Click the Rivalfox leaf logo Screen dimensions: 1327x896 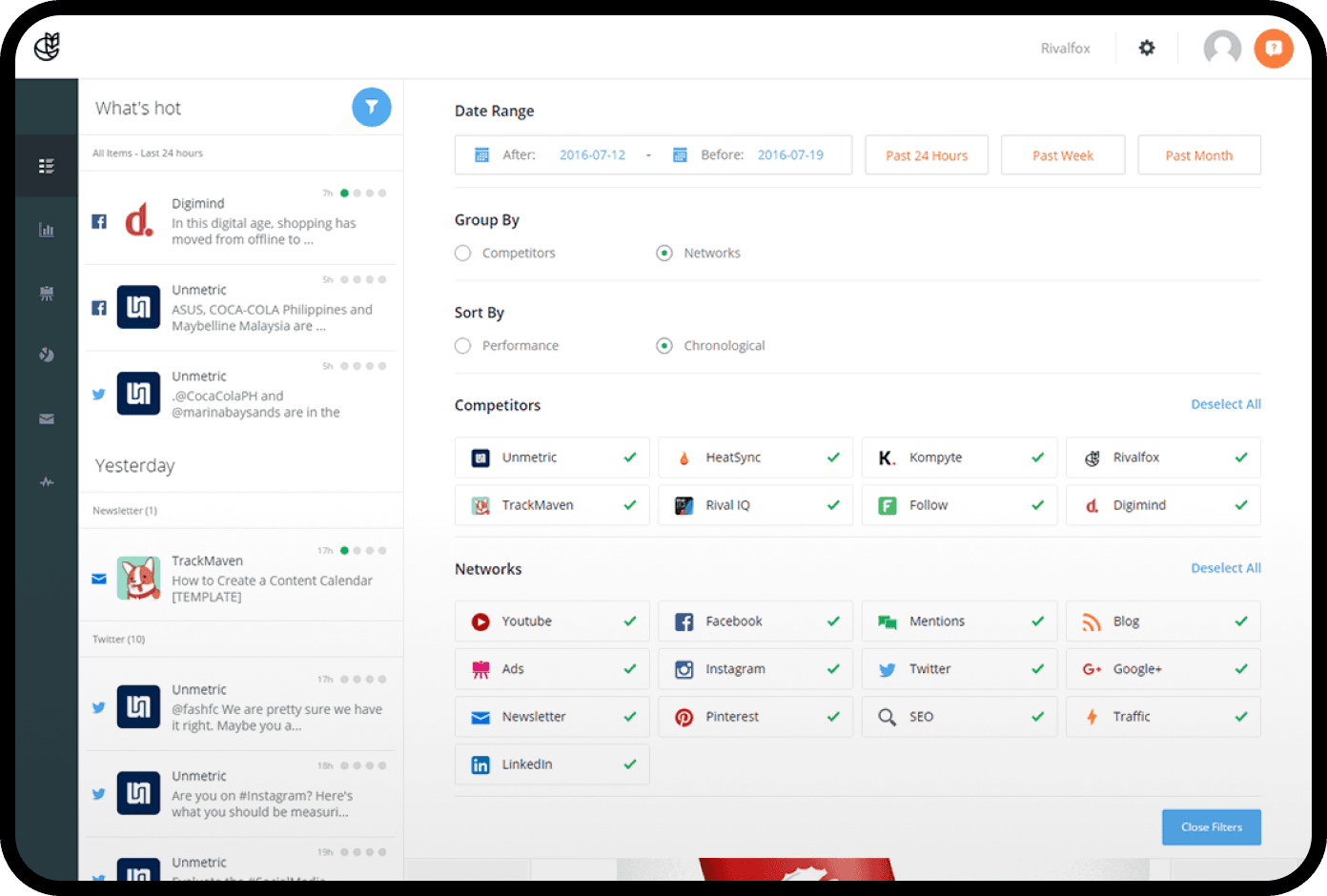47,46
